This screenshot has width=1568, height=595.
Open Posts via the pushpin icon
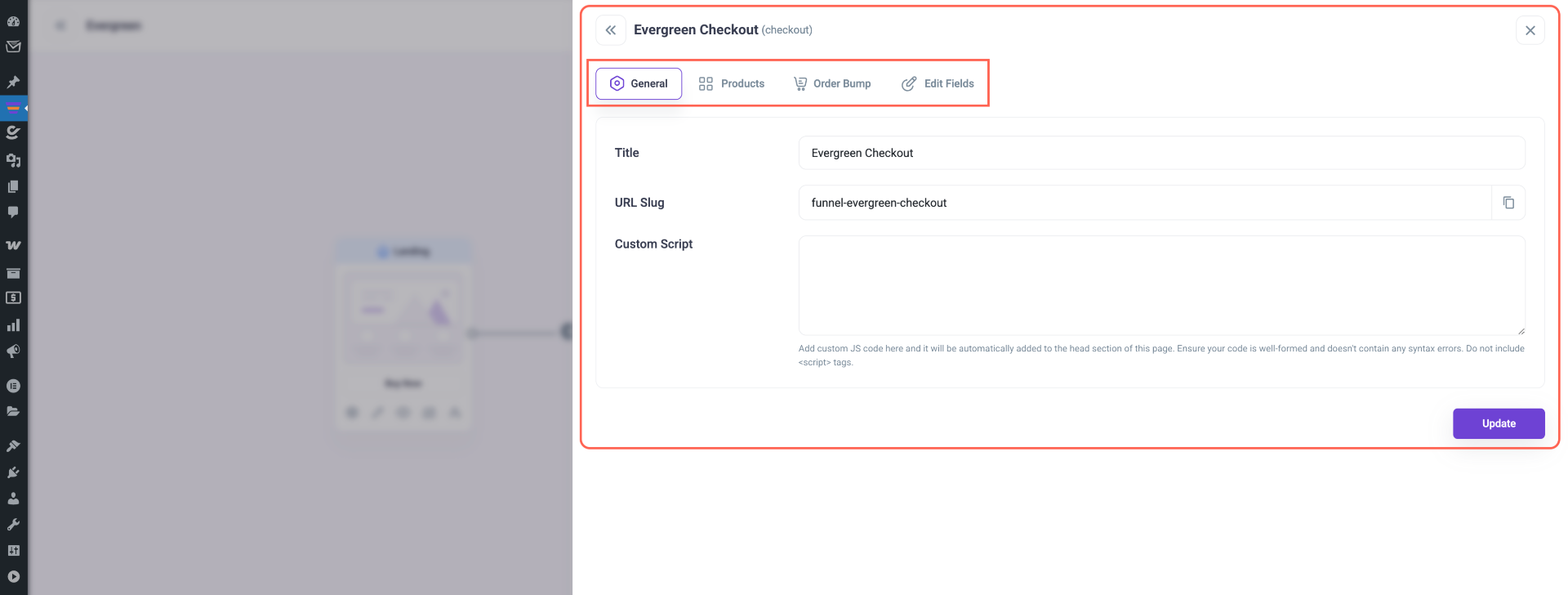(x=13, y=82)
